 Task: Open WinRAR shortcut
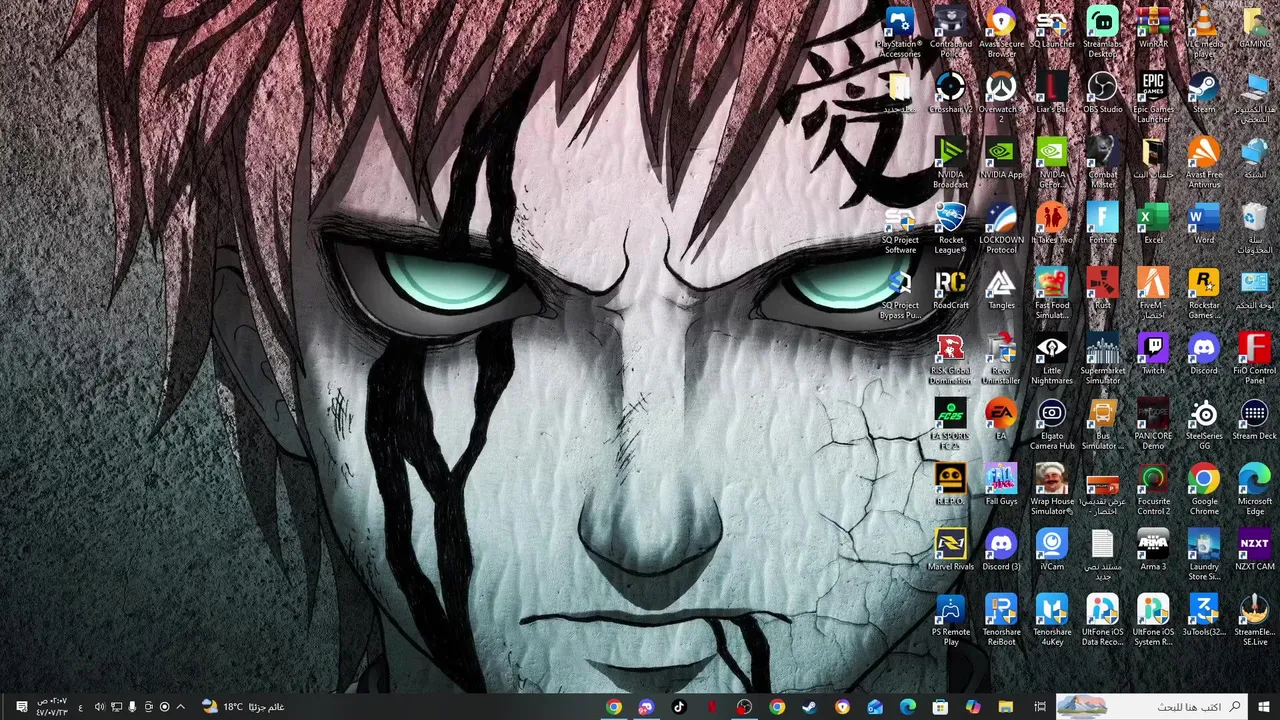pos(1153,28)
